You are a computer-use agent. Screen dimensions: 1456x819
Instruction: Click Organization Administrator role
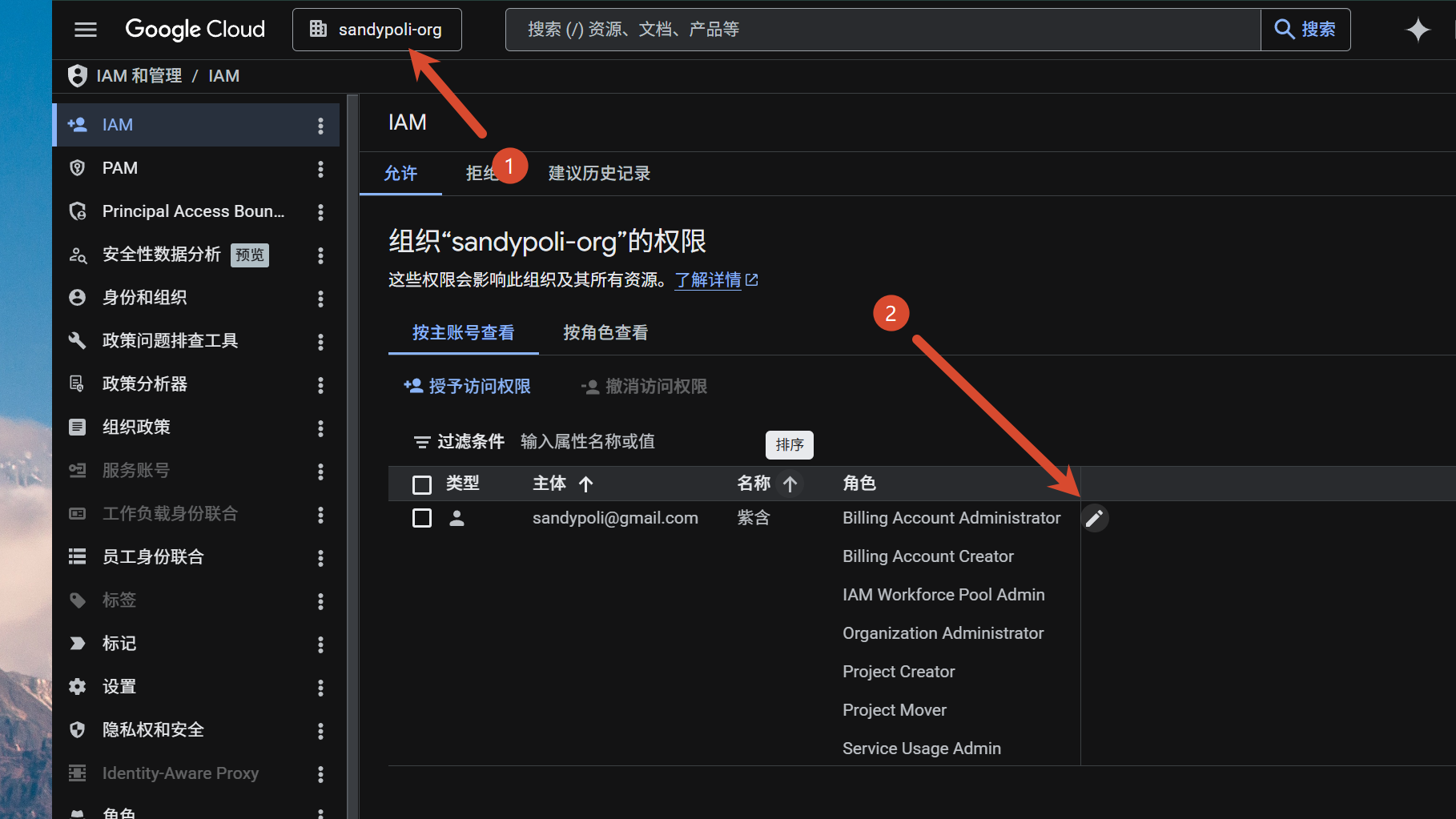click(943, 633)
